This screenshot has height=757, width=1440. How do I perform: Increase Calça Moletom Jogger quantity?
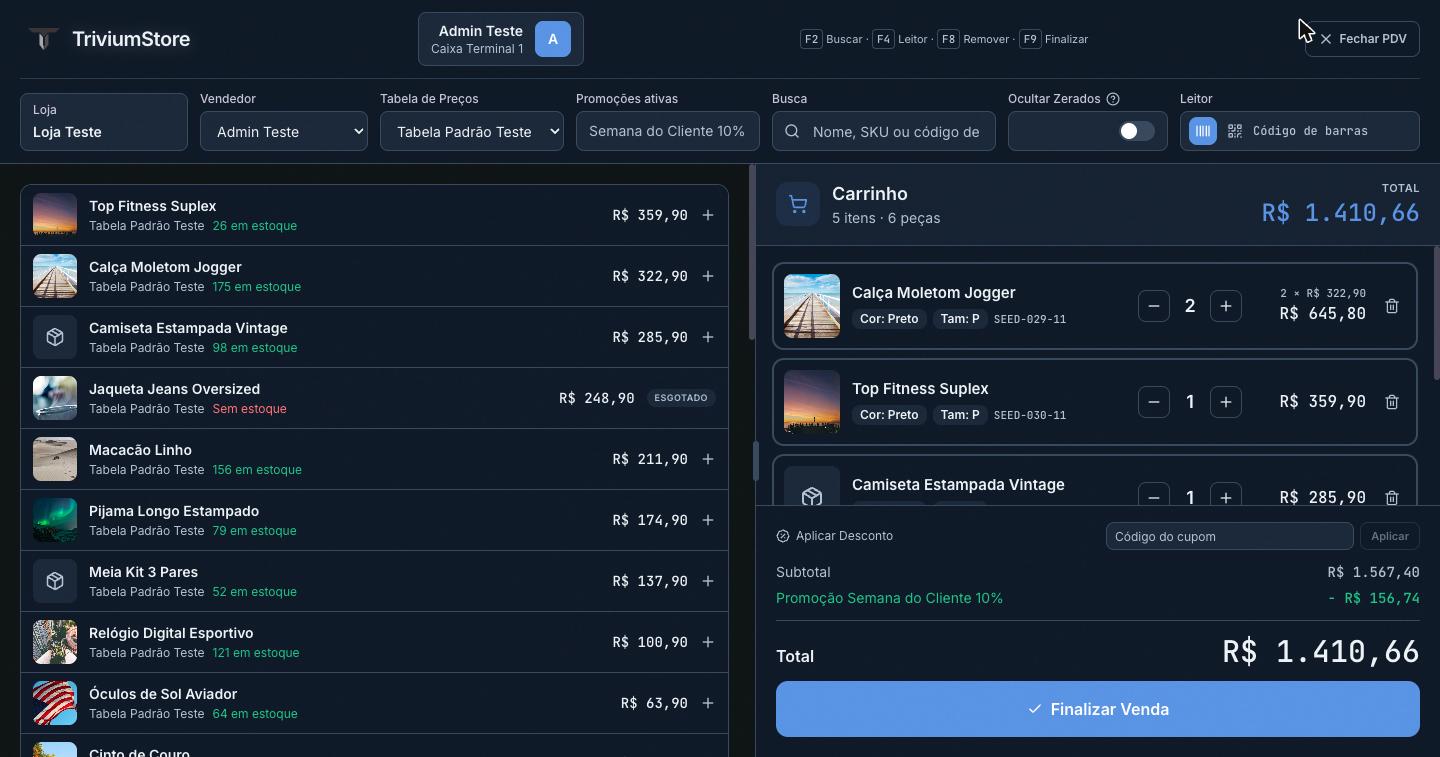pos(1226,306)
